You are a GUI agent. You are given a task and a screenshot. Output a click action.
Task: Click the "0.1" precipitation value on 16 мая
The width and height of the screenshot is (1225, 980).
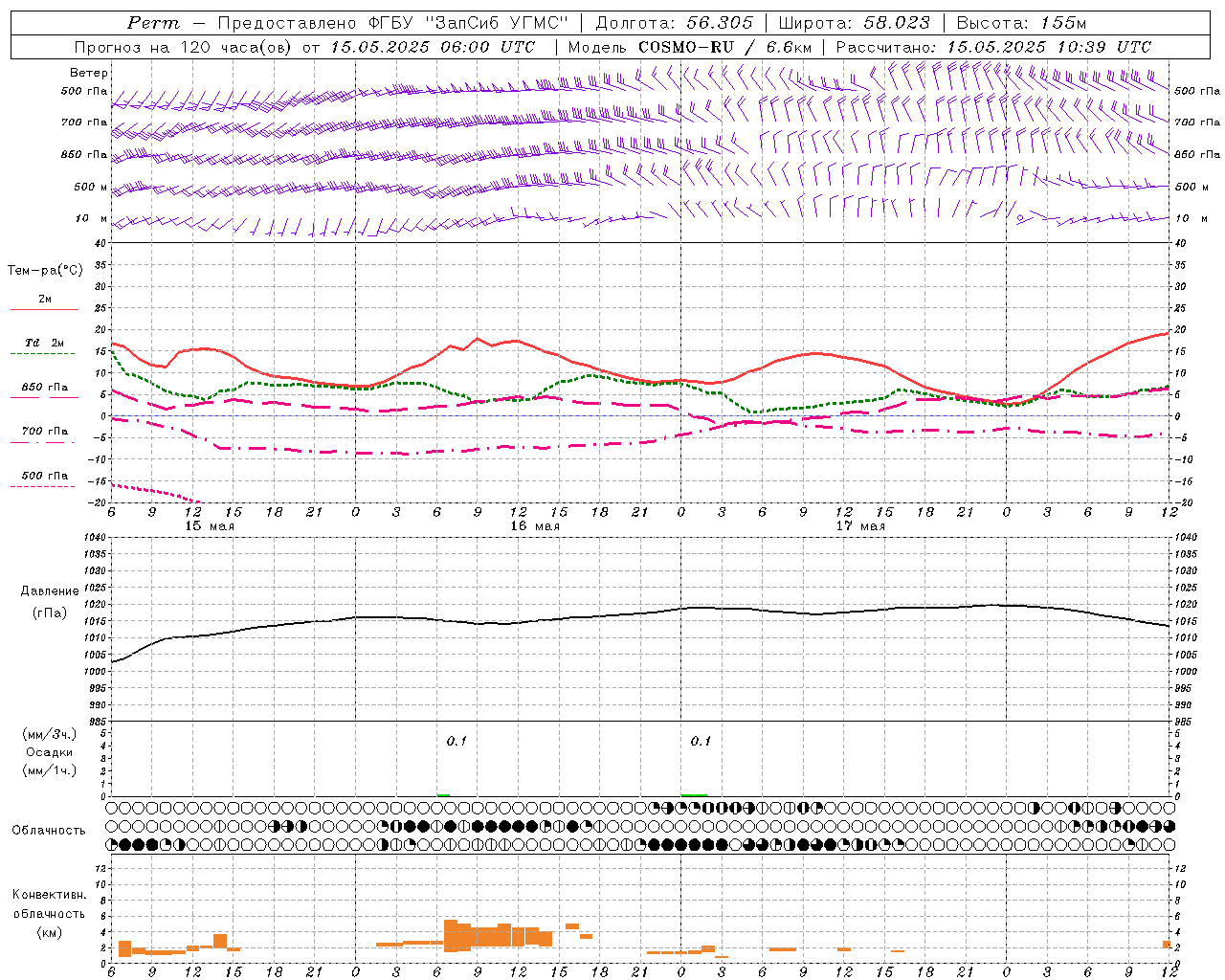(x=457, y=741)
